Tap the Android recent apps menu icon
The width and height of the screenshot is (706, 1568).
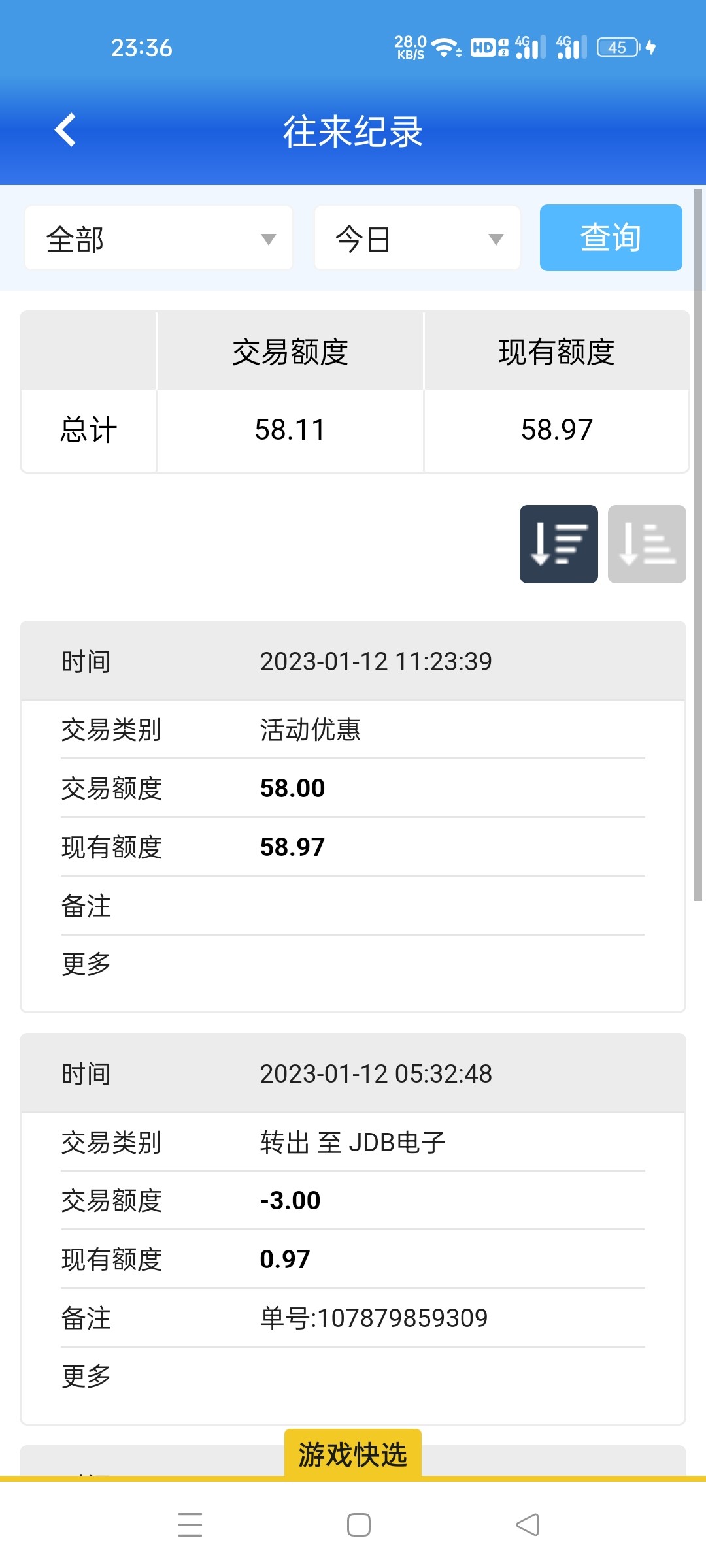tap(190, 1525)
